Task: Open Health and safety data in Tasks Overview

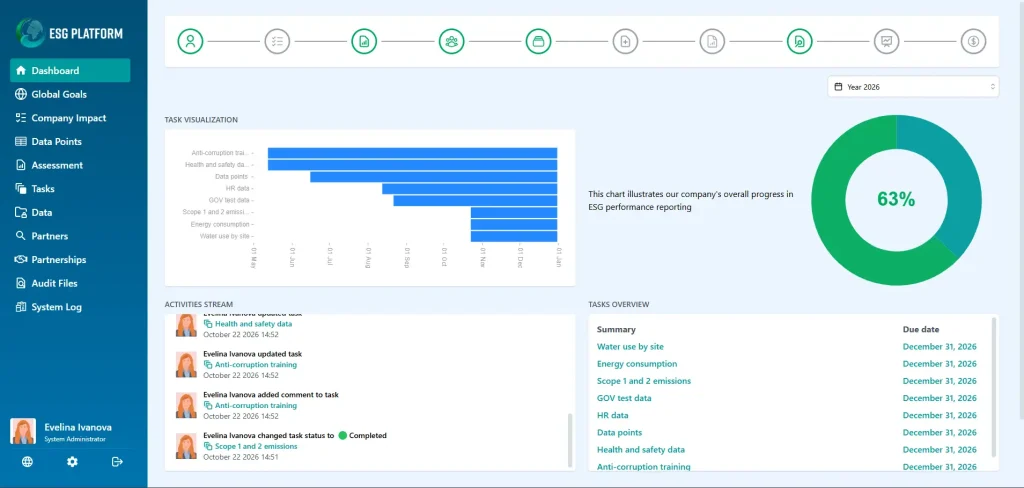Action: coord(641,449)
